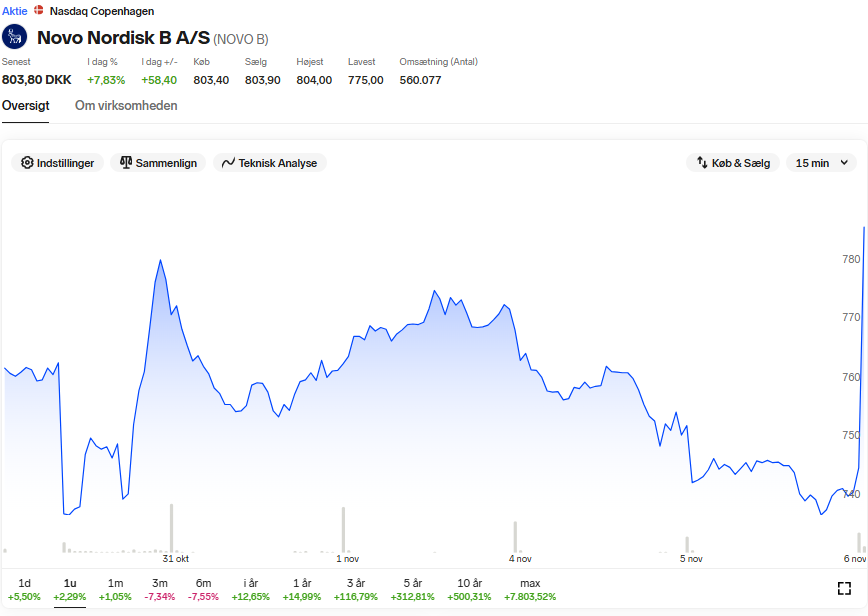Click the Sælg price 803,90

point(262,80)
